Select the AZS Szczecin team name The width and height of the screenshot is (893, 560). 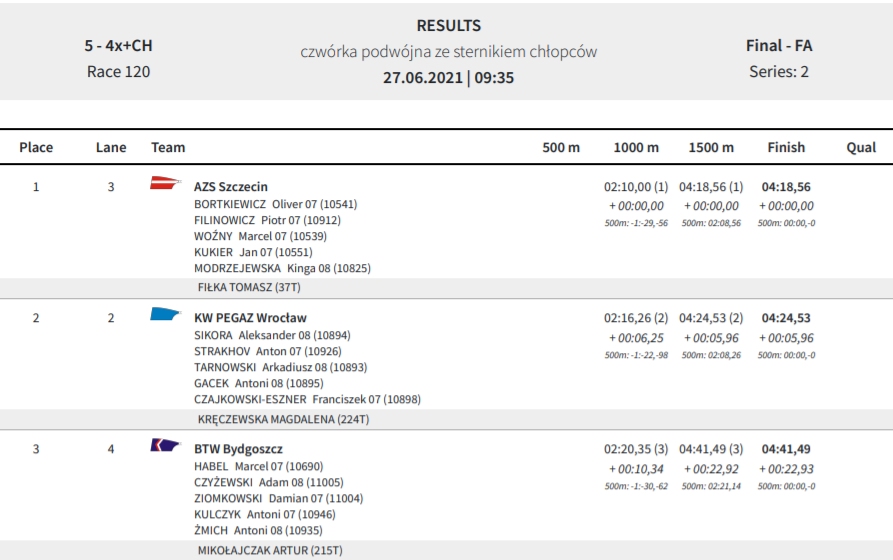point(231,187)
